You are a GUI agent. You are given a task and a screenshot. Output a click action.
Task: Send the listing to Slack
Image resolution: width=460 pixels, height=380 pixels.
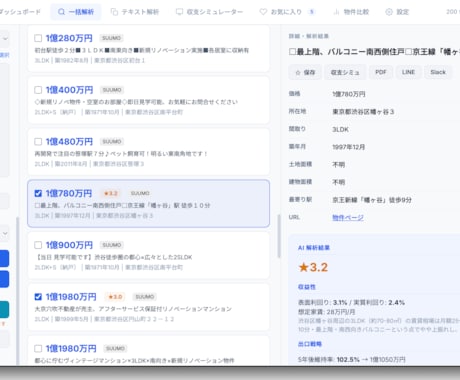(x=438, y=72)
